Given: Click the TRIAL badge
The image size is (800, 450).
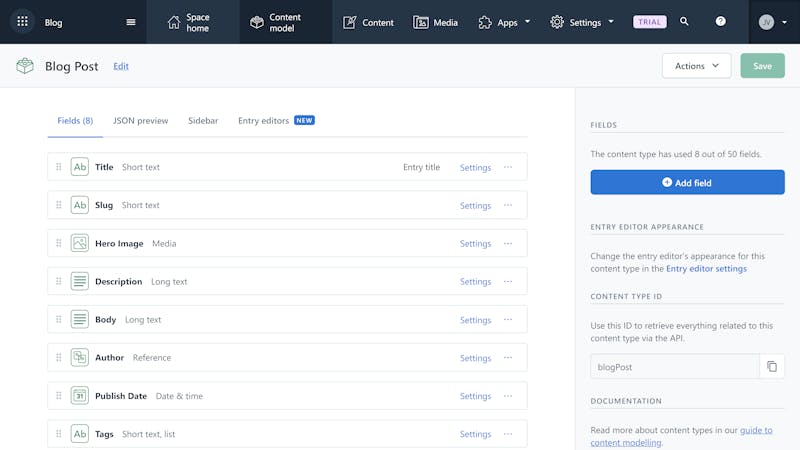Looking at the screenshot, I should tap(649, 22).
